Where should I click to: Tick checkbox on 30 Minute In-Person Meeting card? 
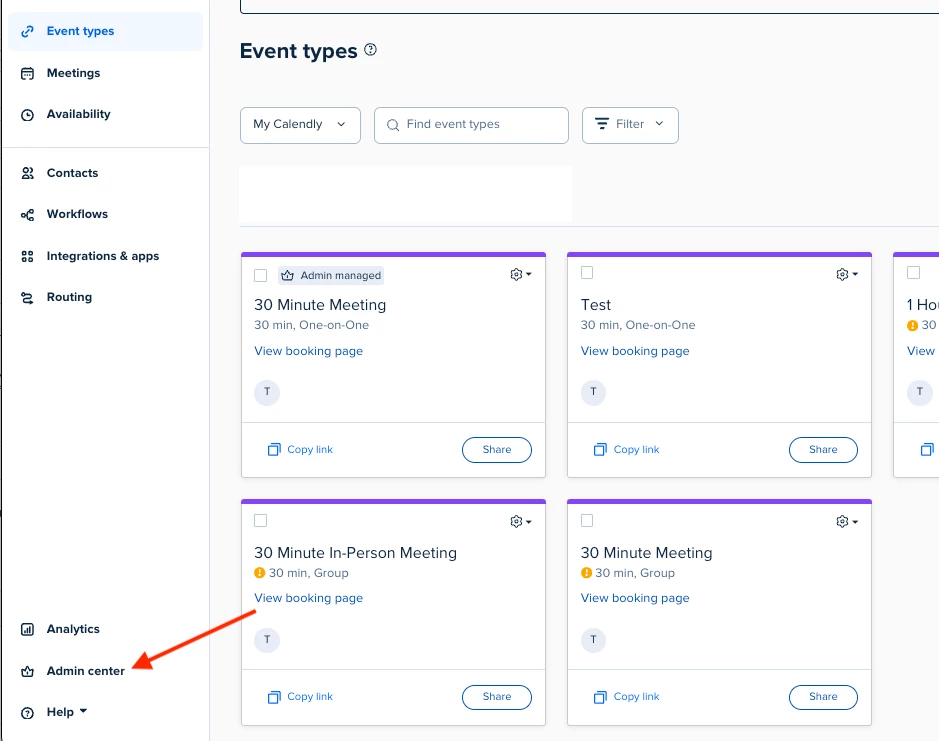pos(261,521)
